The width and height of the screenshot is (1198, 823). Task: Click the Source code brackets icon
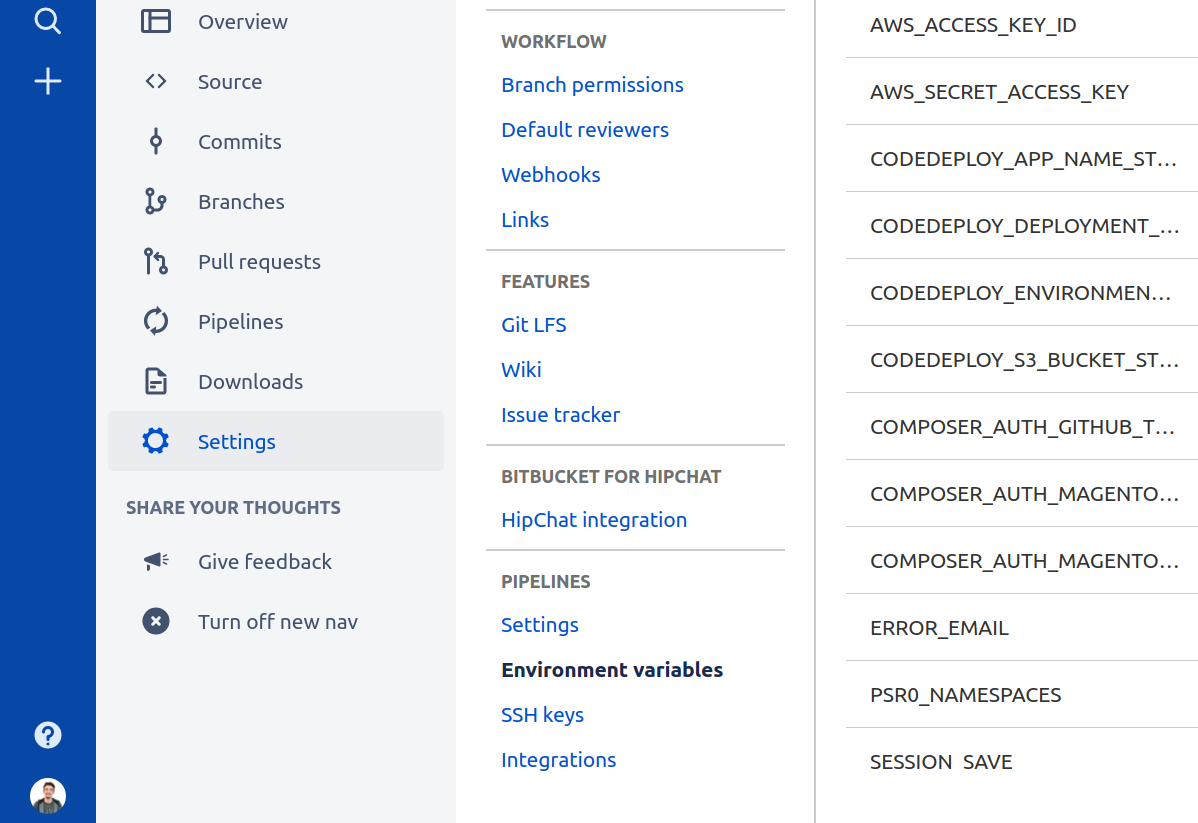156,82
